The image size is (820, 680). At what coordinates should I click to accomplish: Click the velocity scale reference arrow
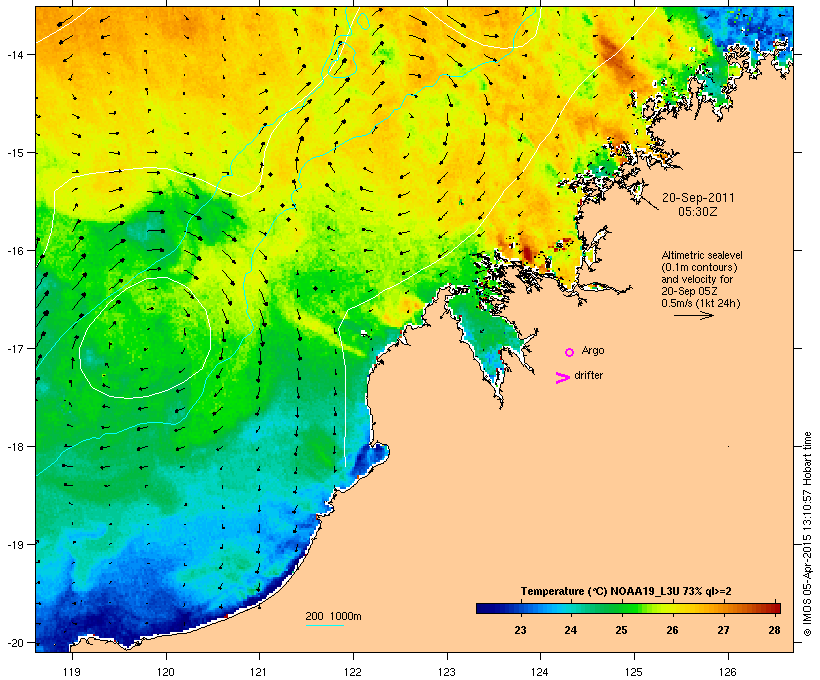[693, 315]
